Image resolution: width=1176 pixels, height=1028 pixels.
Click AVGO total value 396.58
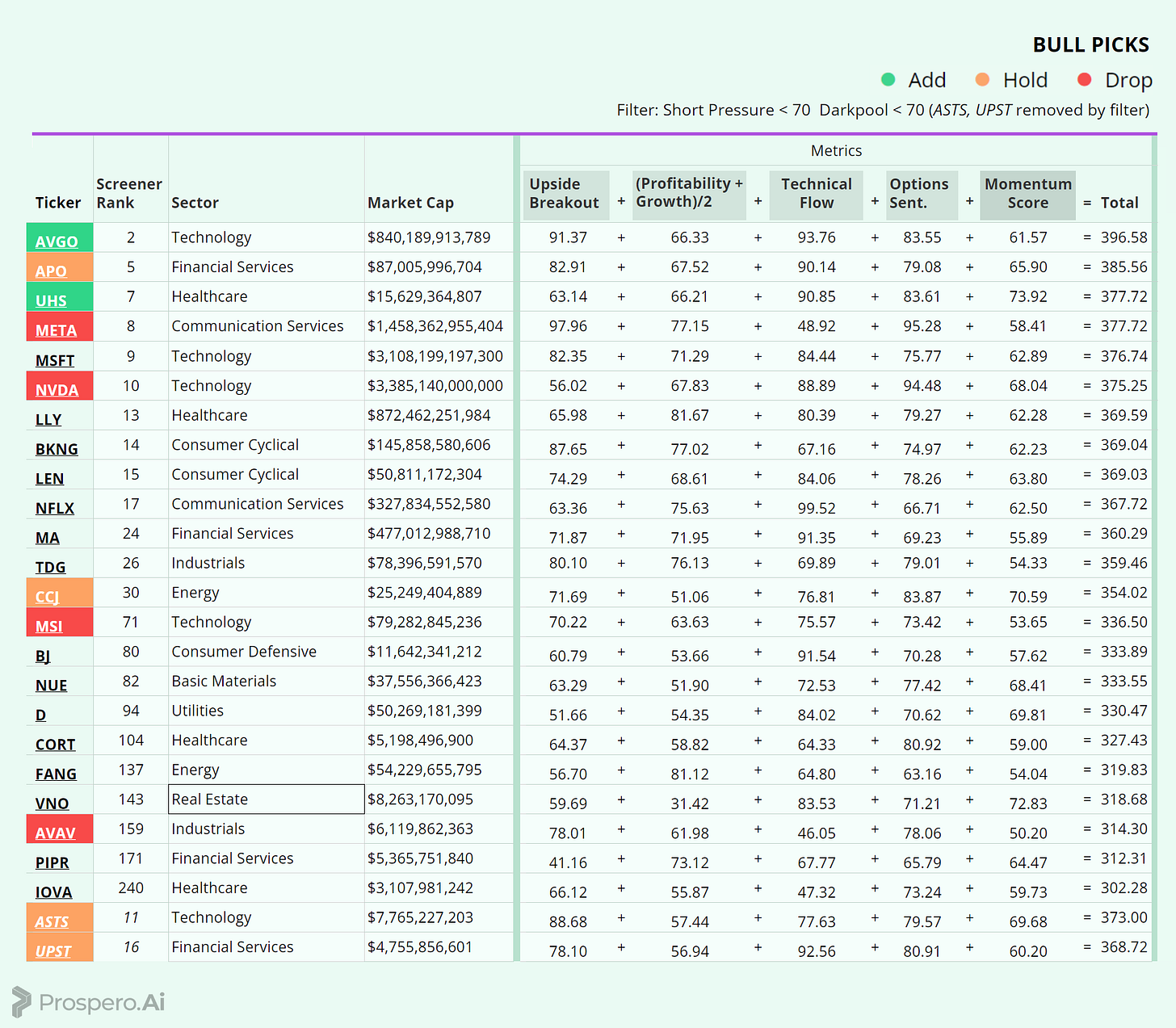click(x=1123, y=237)
